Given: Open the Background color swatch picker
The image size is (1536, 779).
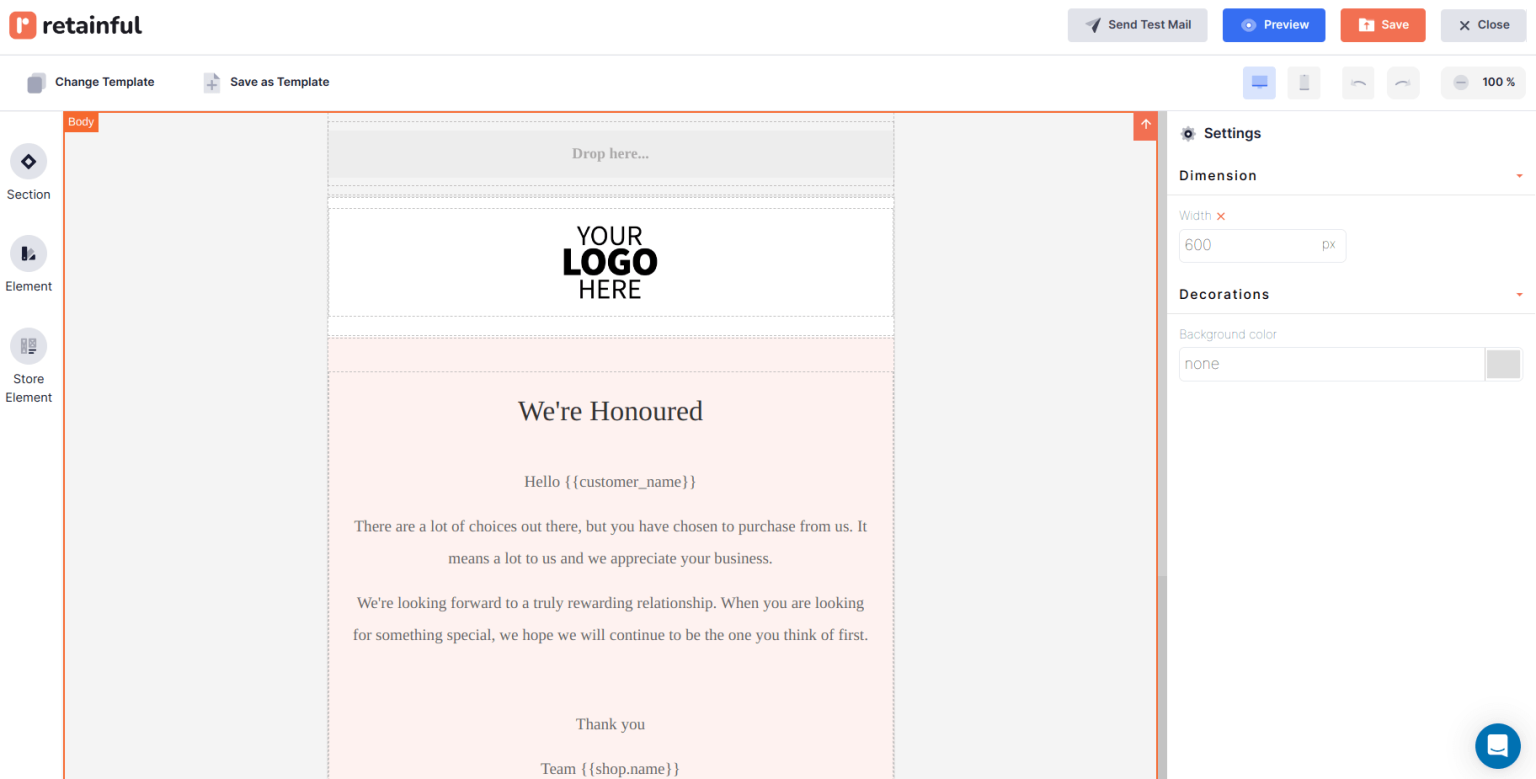Looking at the screenshot, I should click(1503, 364).
